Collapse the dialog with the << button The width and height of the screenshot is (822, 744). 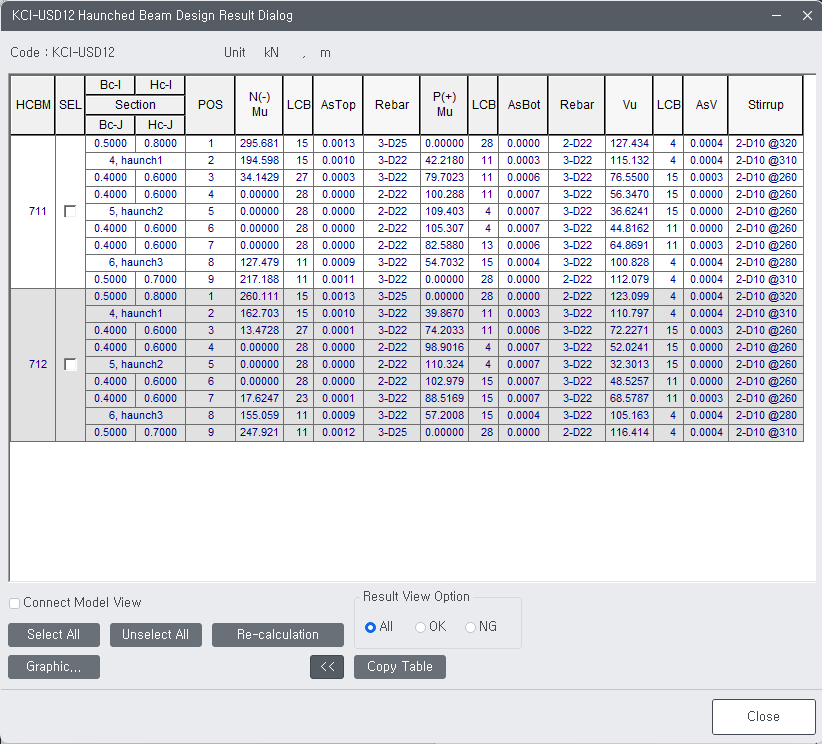pyautogui.click(x=327, y=667)
